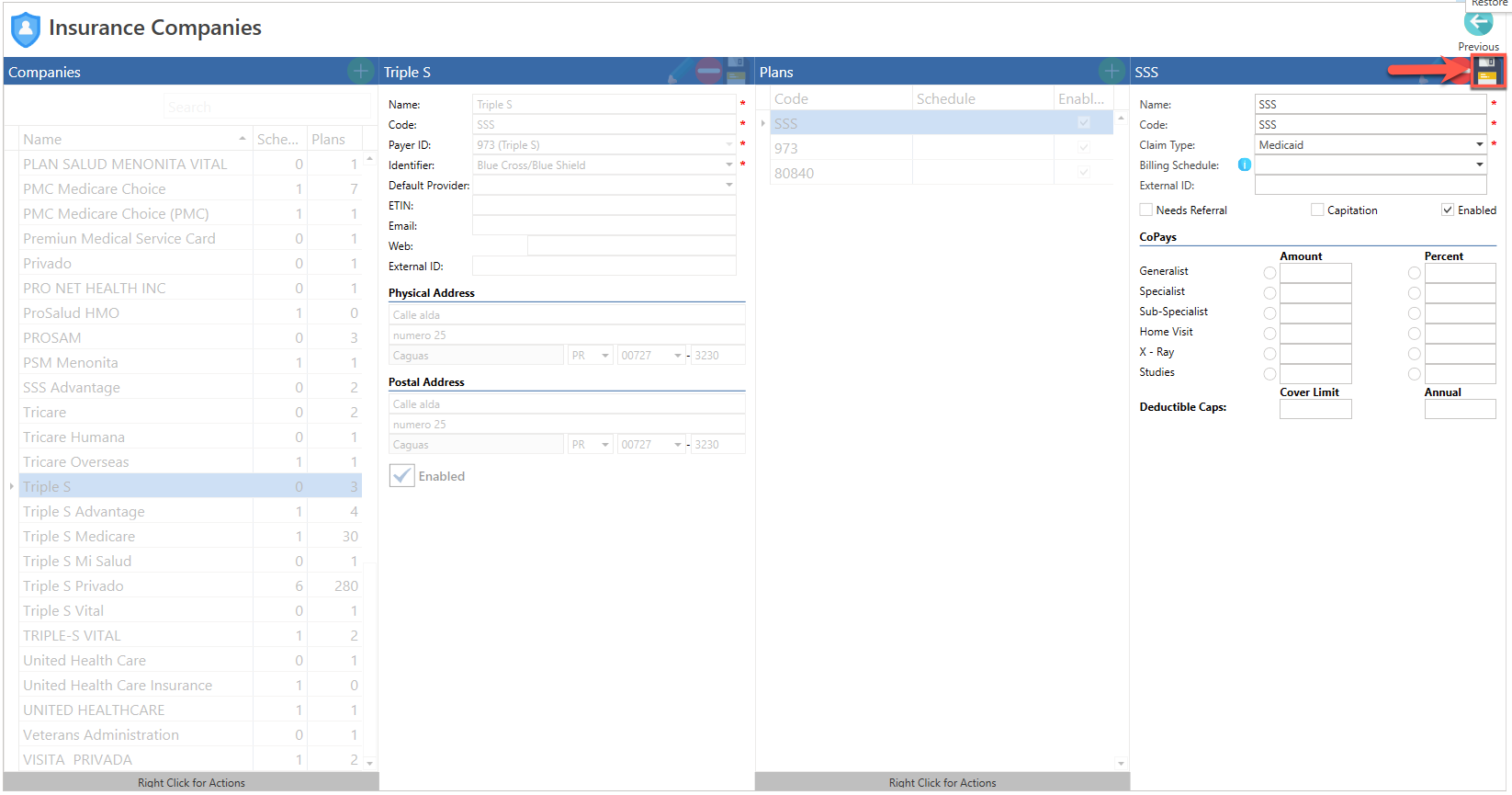Open the Identifier dropdown showing Blue Cross/Blue Shield
1512x795 pixels.
point(729,165)
